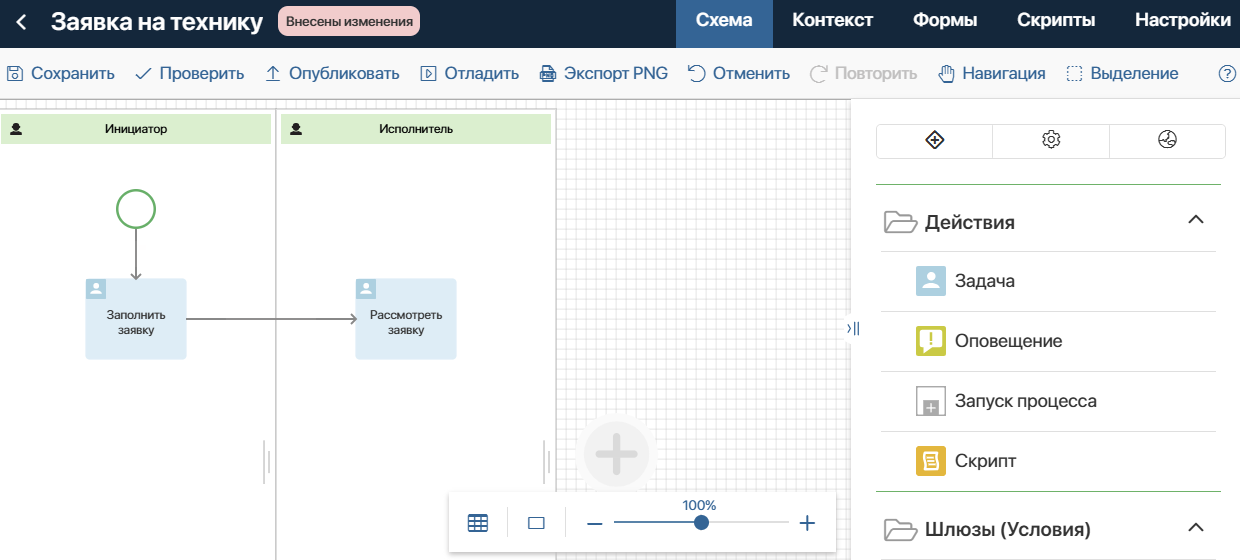Image resolution: width=1240 pixels, height=560 pixels.
Task: Click the Исполнитель lane person icon
Action: point(296,129)
